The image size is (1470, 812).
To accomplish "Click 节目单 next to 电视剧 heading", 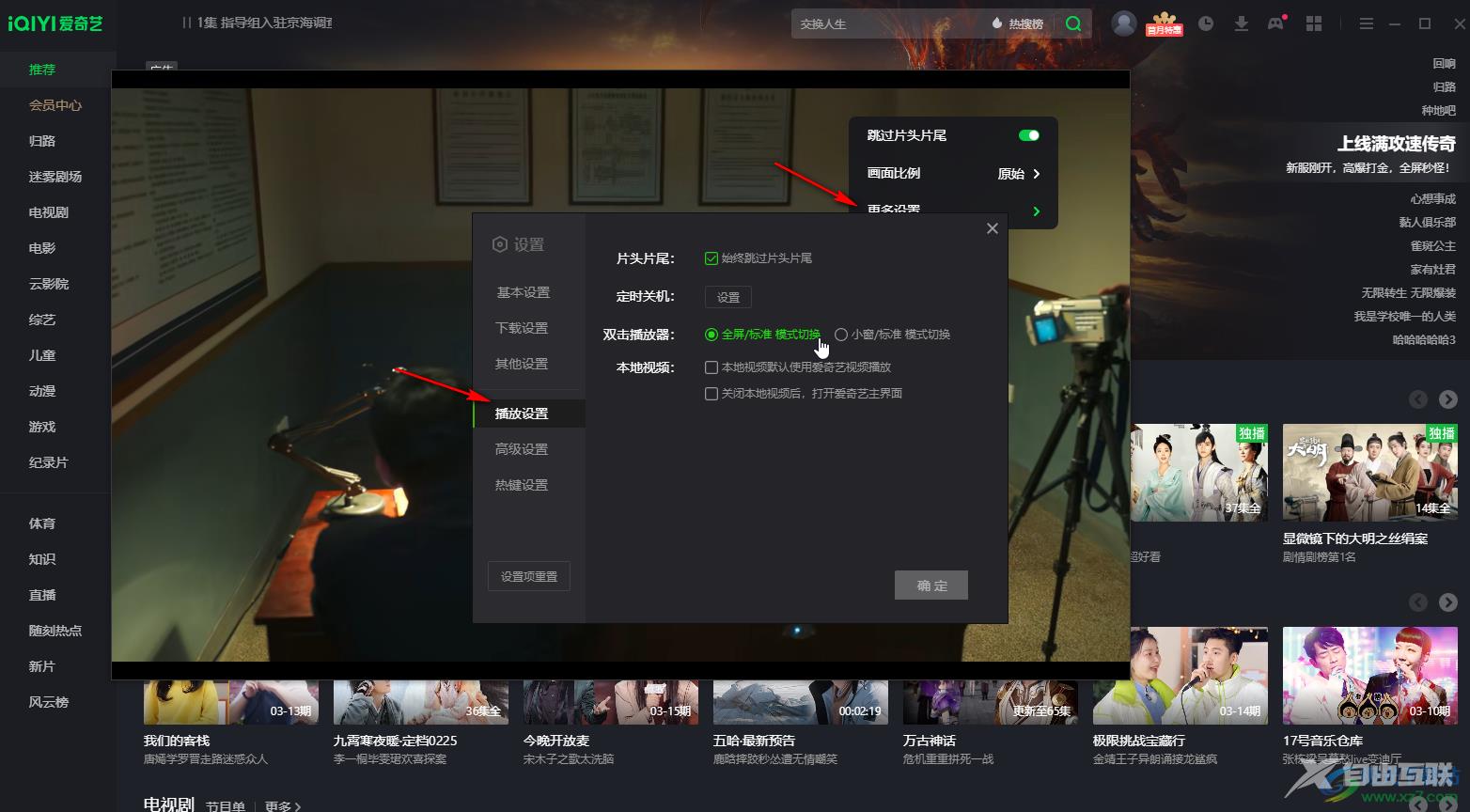I will 226,806.
